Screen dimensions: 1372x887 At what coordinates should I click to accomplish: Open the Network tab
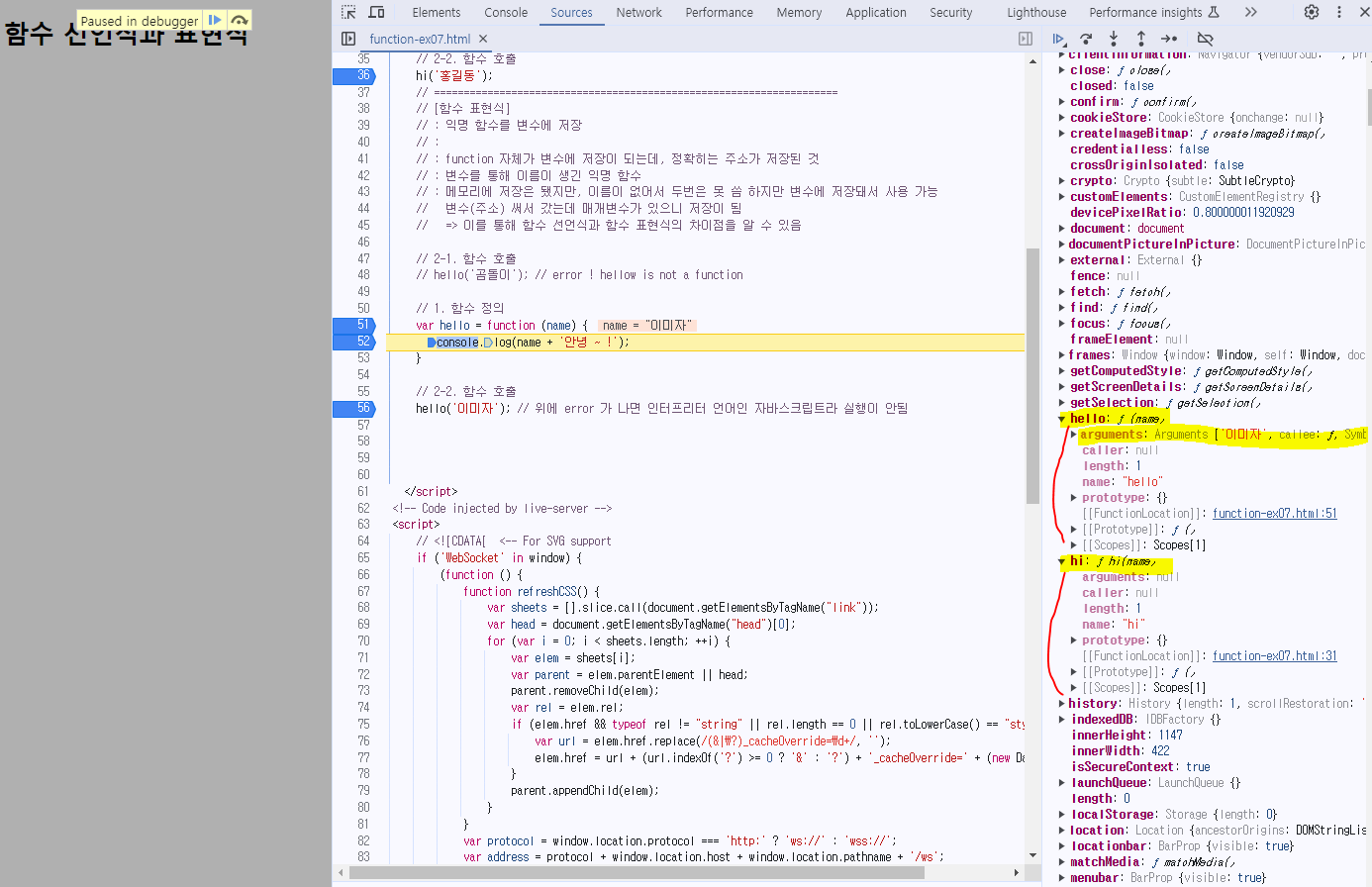pyautogui.click(x=638, y=13)
